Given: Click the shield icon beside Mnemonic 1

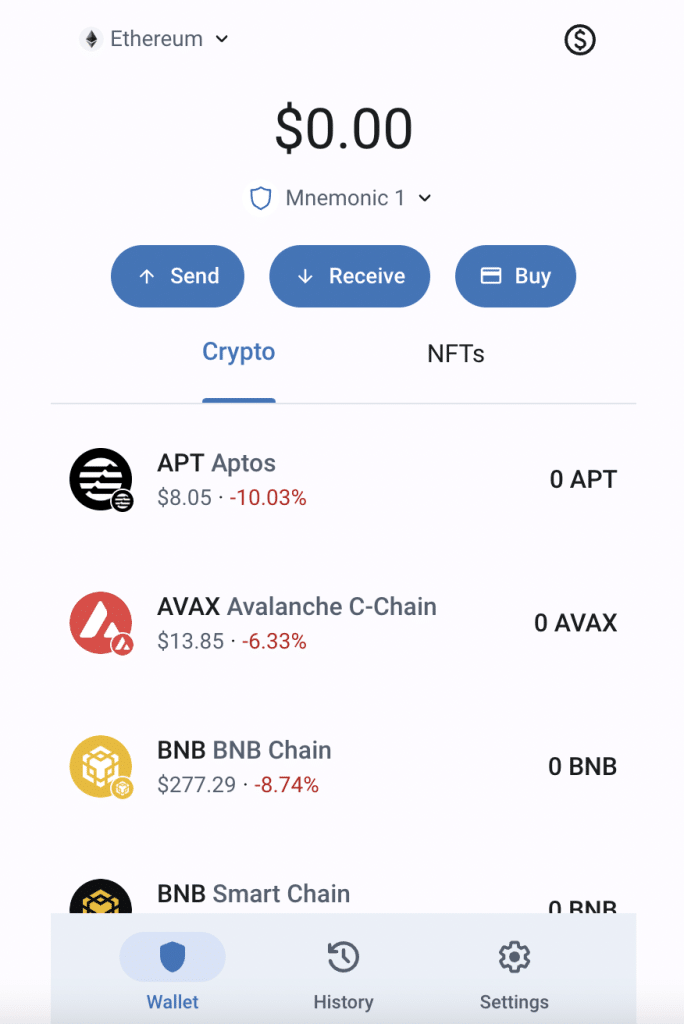Looking at the screenshot, I should coord(260,198).
